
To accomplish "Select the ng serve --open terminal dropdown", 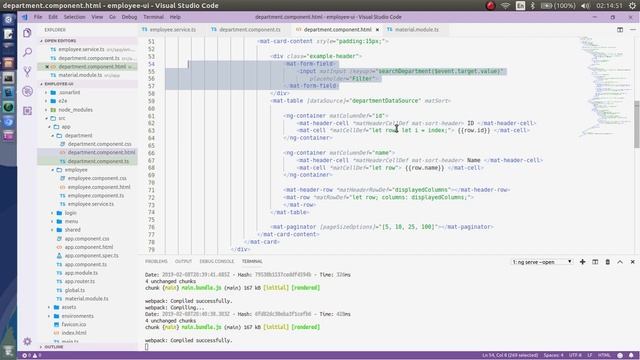I will (x=542, y=262).
